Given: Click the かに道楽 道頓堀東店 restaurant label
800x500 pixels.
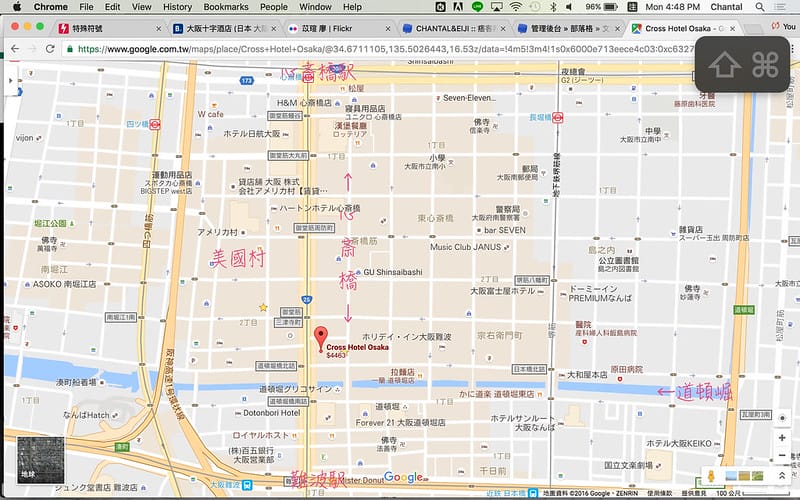Looking at the screenshot, I should tap(496, 394).
